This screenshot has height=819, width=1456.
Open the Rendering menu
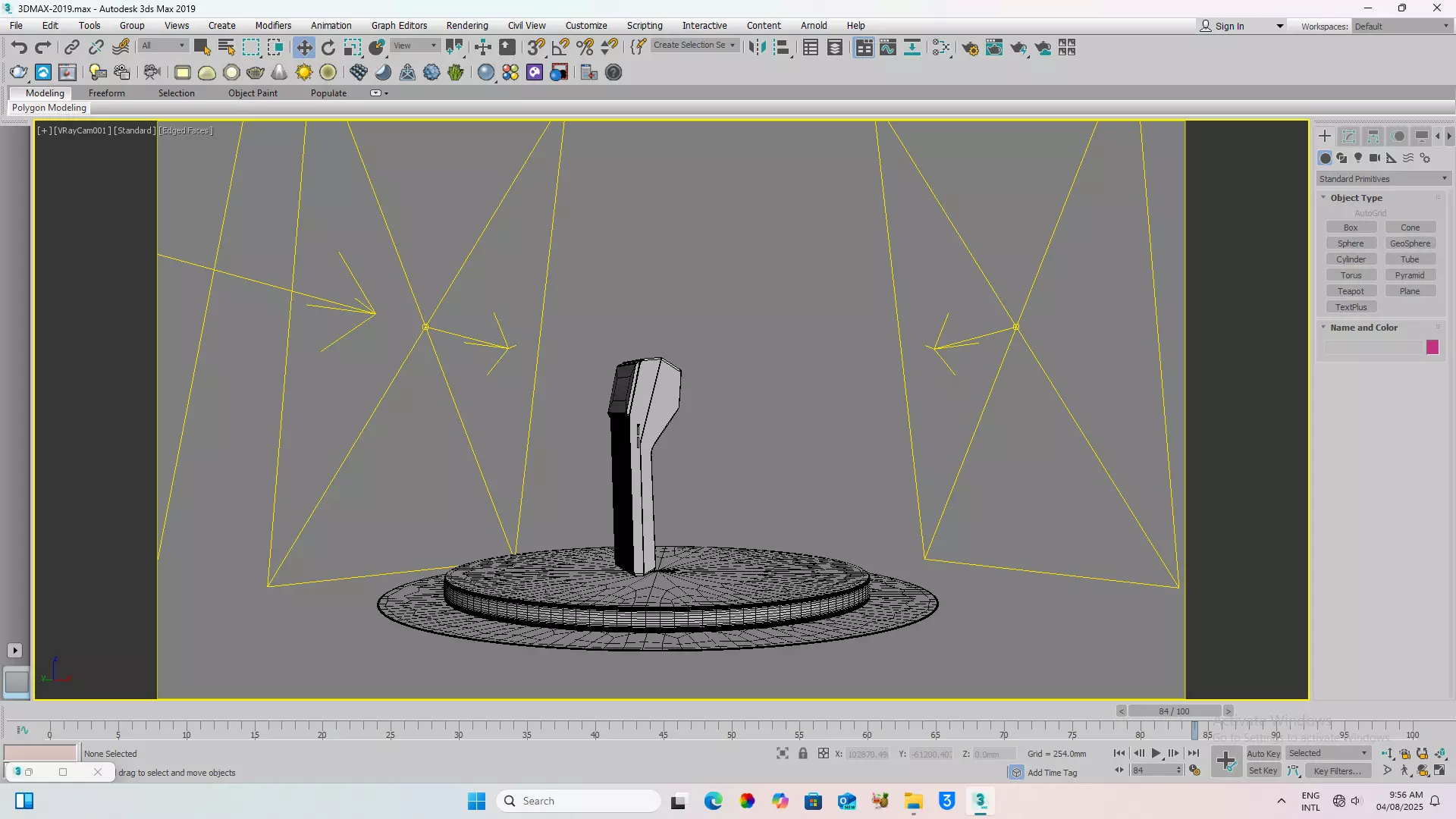pyautogui.click(x=466, y=25)
